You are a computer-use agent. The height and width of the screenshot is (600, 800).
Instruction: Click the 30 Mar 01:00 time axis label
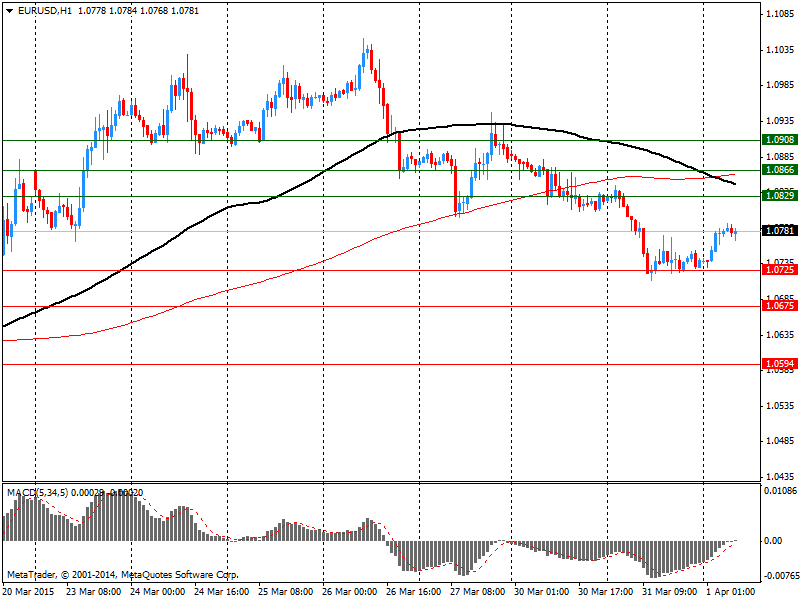[x=541, y=592]
